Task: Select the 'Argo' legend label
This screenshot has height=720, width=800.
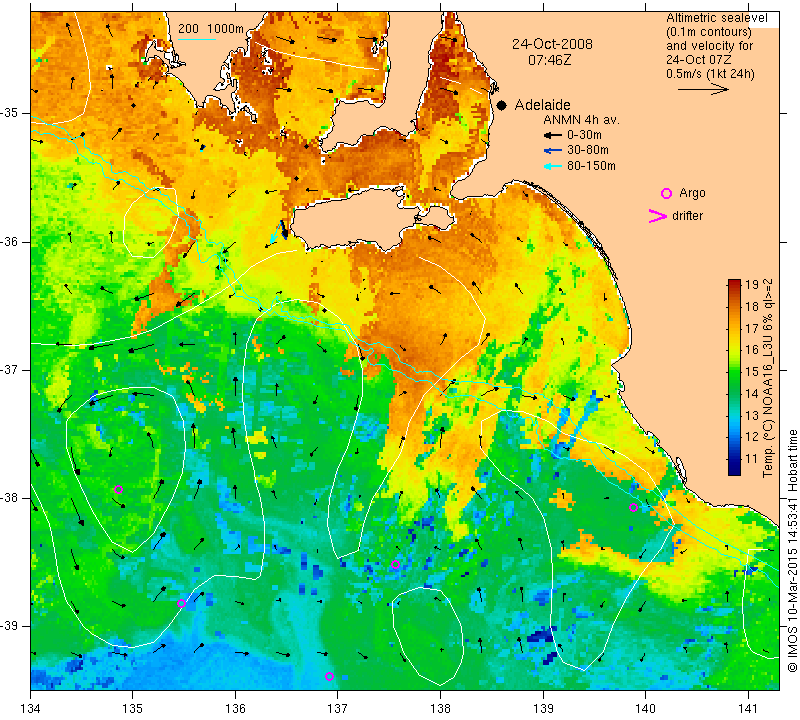Action: click(x=692, y=193)
